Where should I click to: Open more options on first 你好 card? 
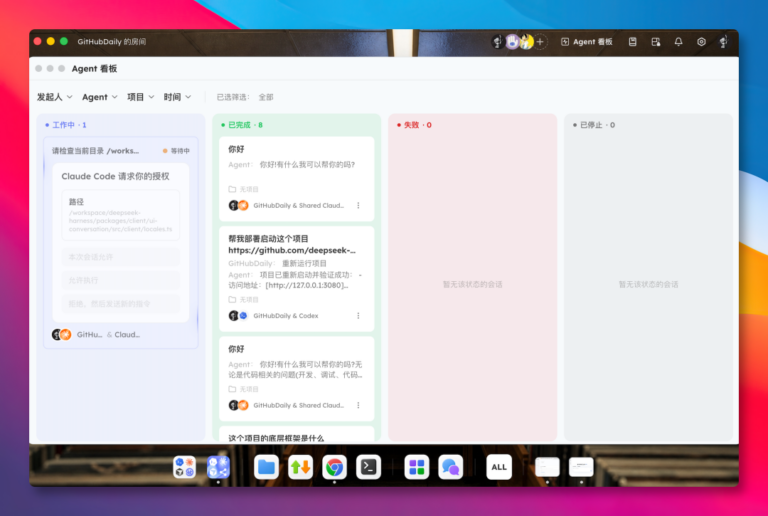point(359,206)
